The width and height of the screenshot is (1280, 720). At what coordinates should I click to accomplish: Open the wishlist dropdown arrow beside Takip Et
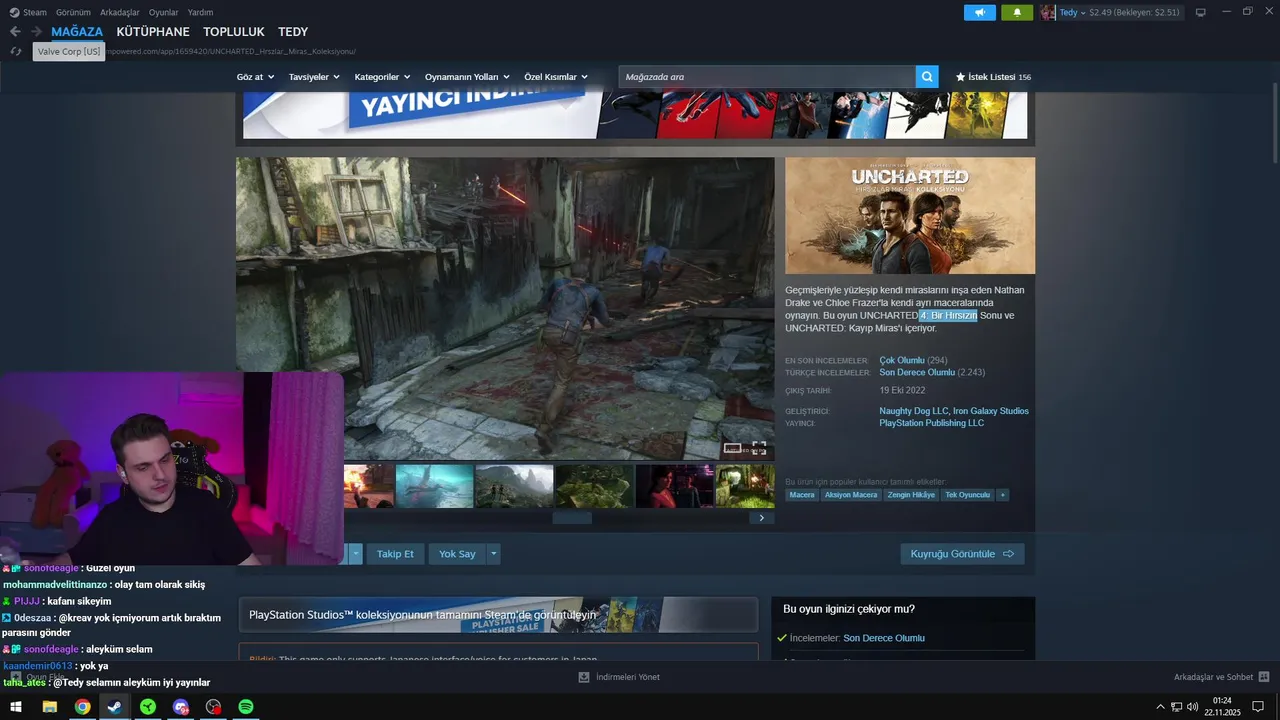click(x=355, y=554)
